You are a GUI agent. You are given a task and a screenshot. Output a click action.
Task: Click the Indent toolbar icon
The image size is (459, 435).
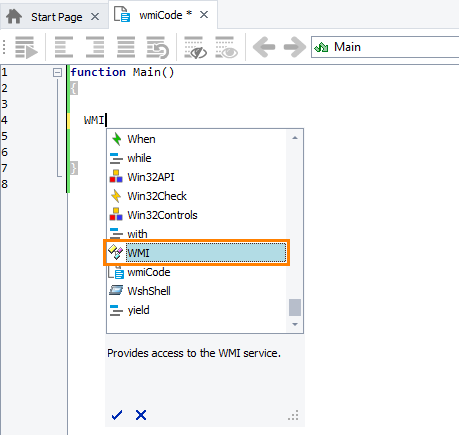pos(95,47)
